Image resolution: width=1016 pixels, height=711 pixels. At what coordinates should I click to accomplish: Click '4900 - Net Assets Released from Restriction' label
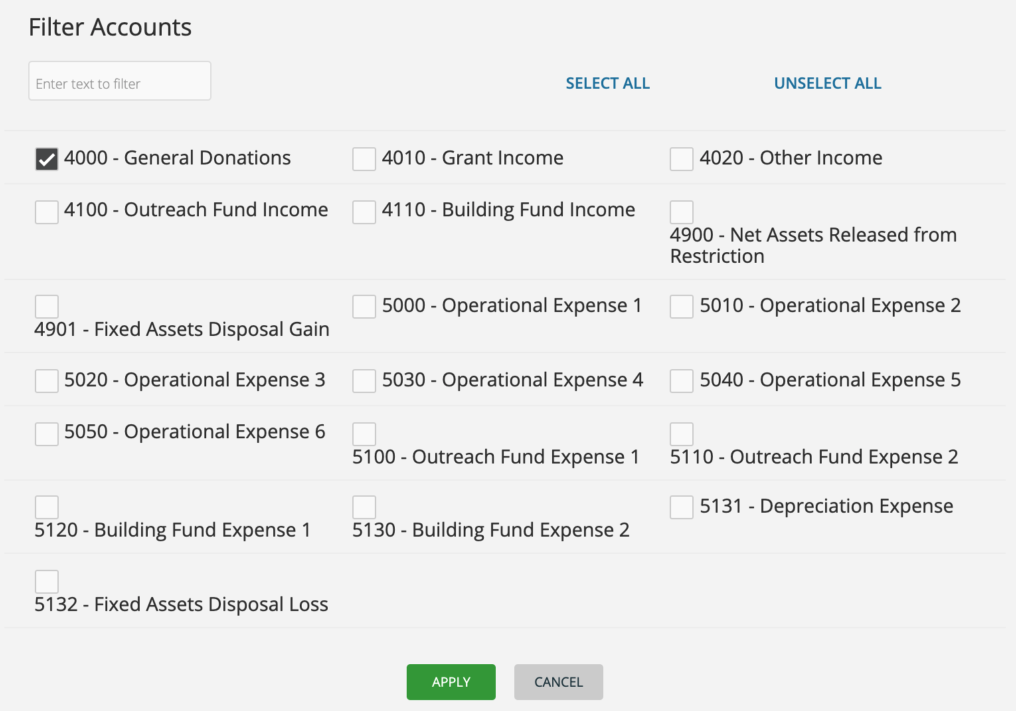[x=813, y=246]
